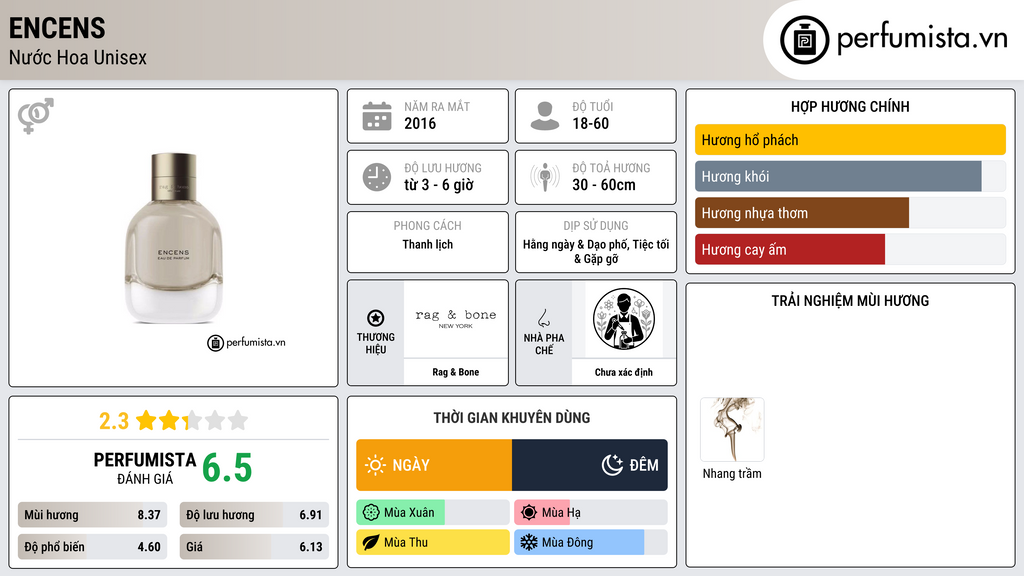Click the Mùa Xuân season bar
This screenshot has height=576, width=1024.
433,513
